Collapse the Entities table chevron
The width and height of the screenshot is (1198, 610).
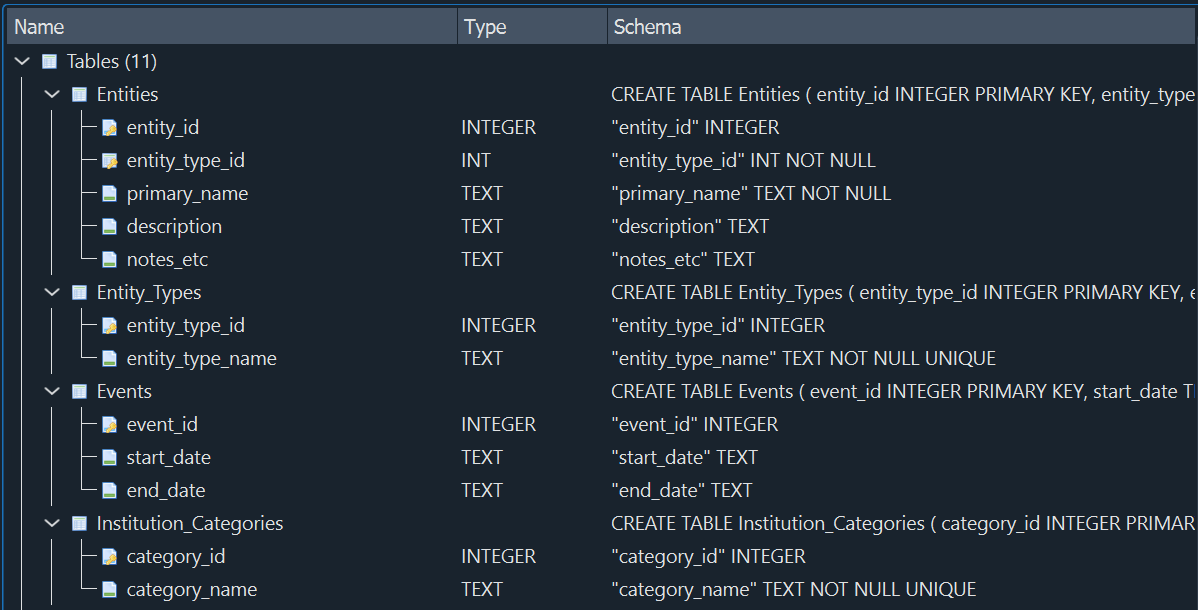(52, 94)
